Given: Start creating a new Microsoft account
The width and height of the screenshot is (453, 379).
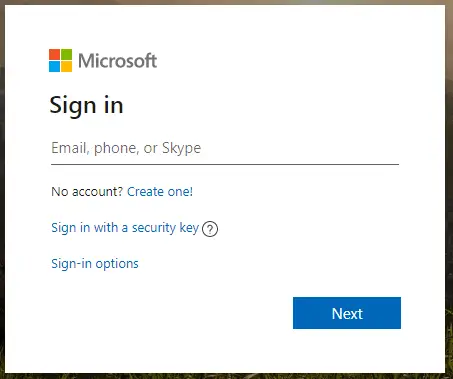Looking at the screenshot, I should [x=160, y=192].
